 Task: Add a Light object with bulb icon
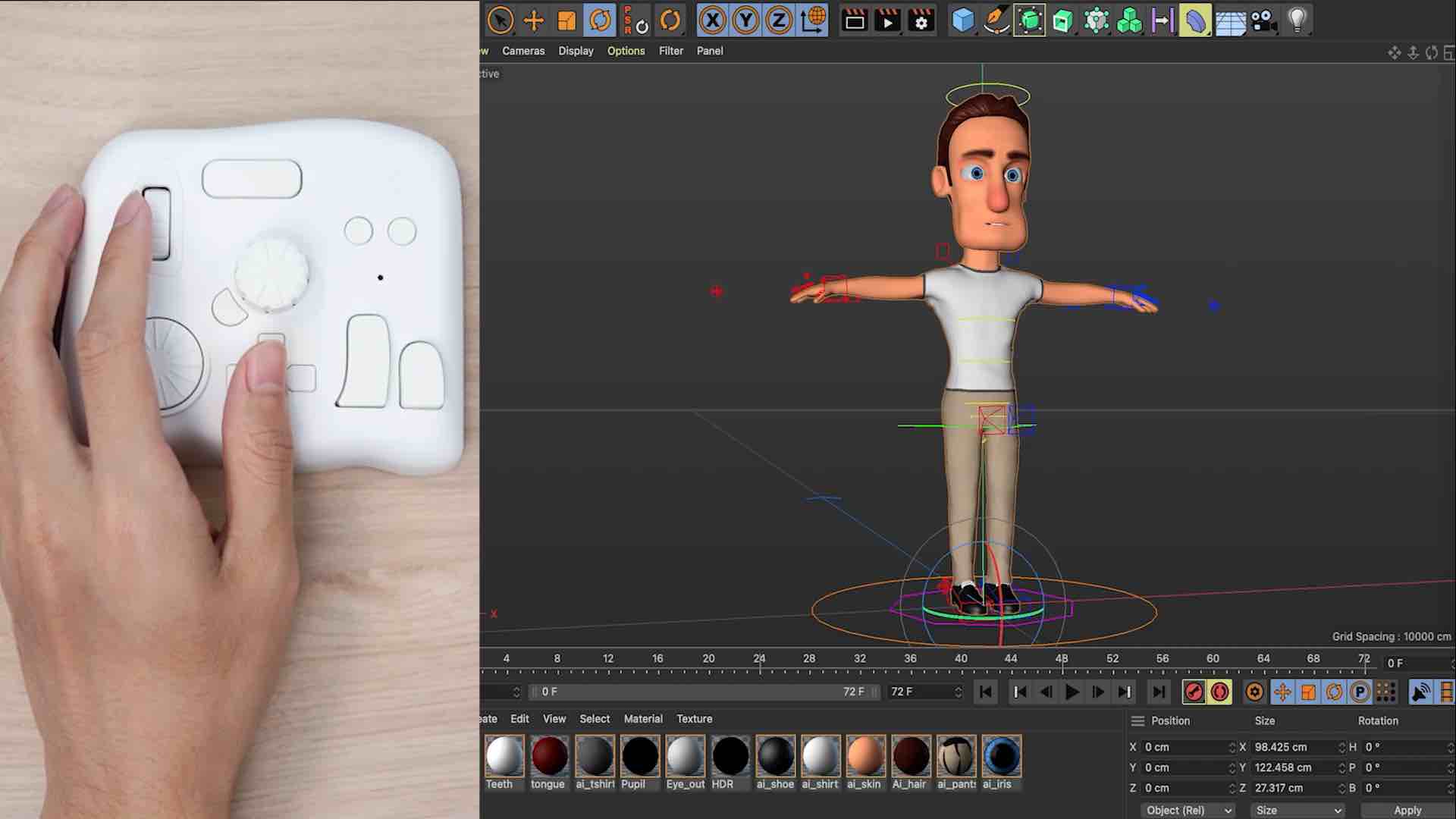[x=1298, y=20]
